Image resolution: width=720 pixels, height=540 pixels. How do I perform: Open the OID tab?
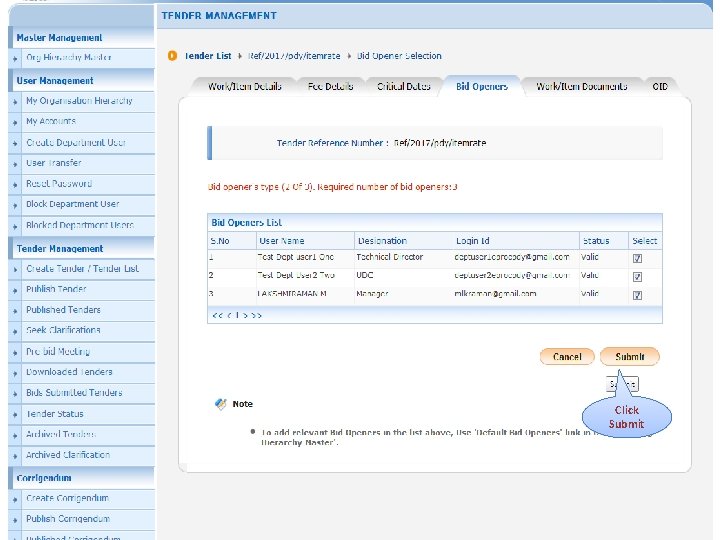(660, 86)
